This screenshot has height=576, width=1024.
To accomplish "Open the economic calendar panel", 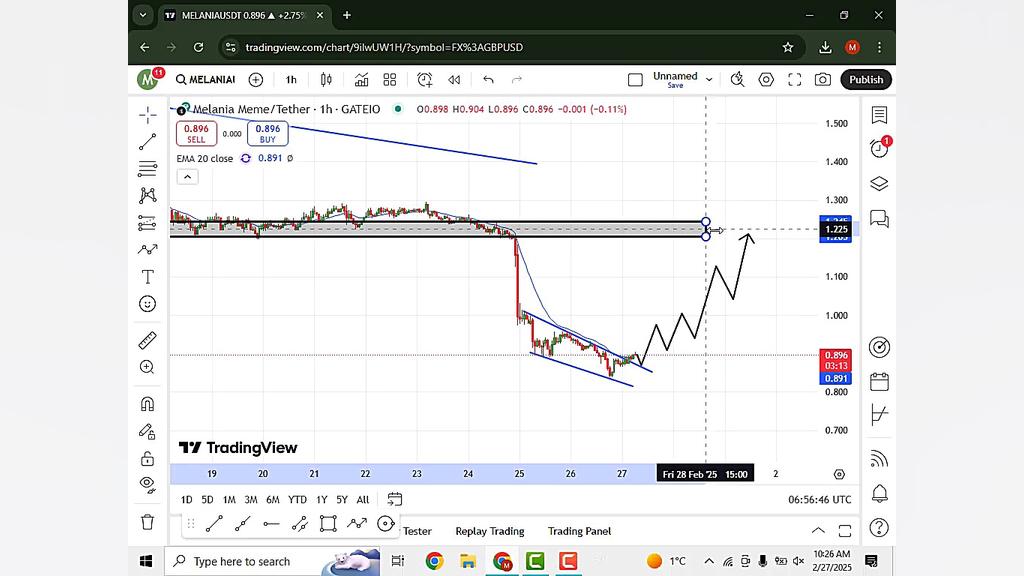I will [x=879, y=381].
